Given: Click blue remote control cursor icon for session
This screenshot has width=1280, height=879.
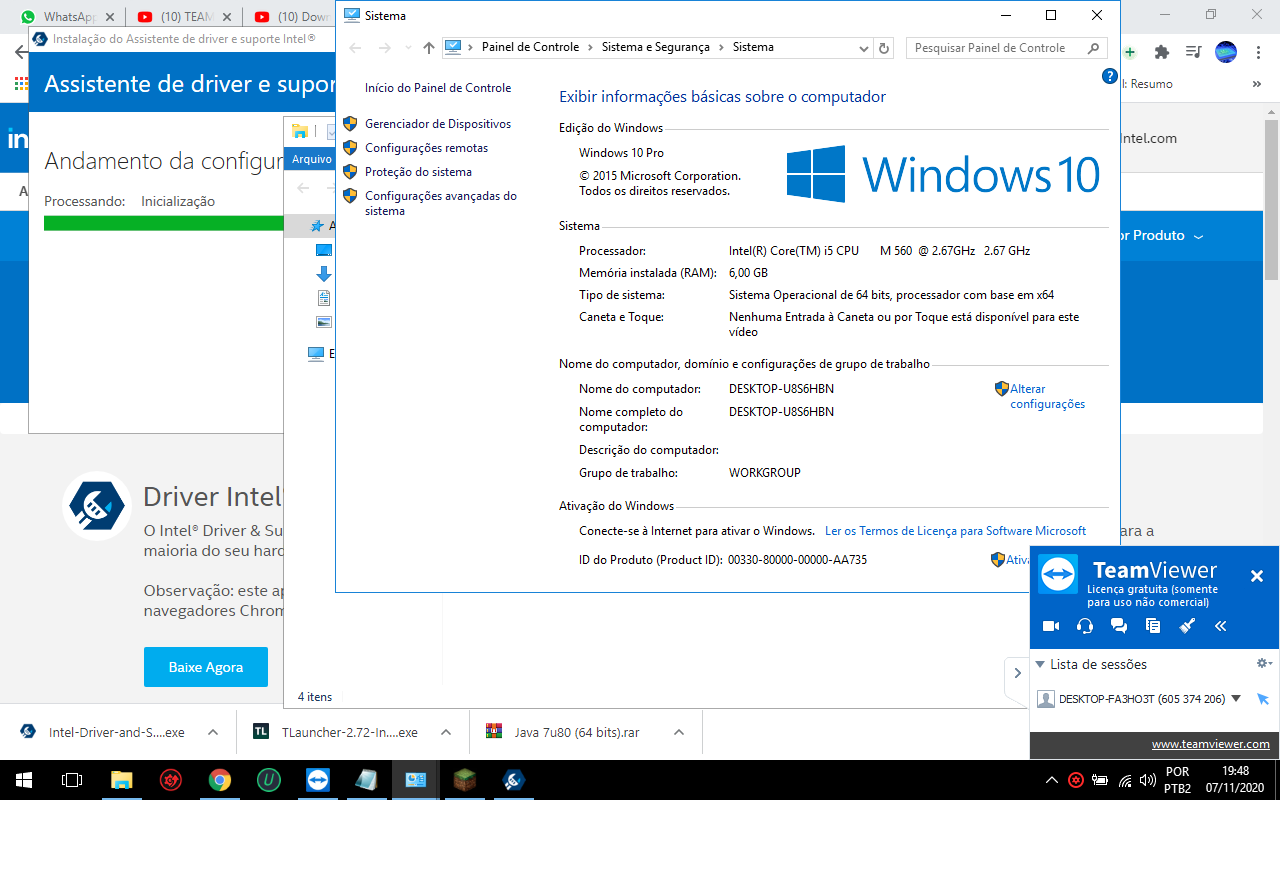Looking at the screenshot, I should pyautogui.click(x=1262, y=699).
